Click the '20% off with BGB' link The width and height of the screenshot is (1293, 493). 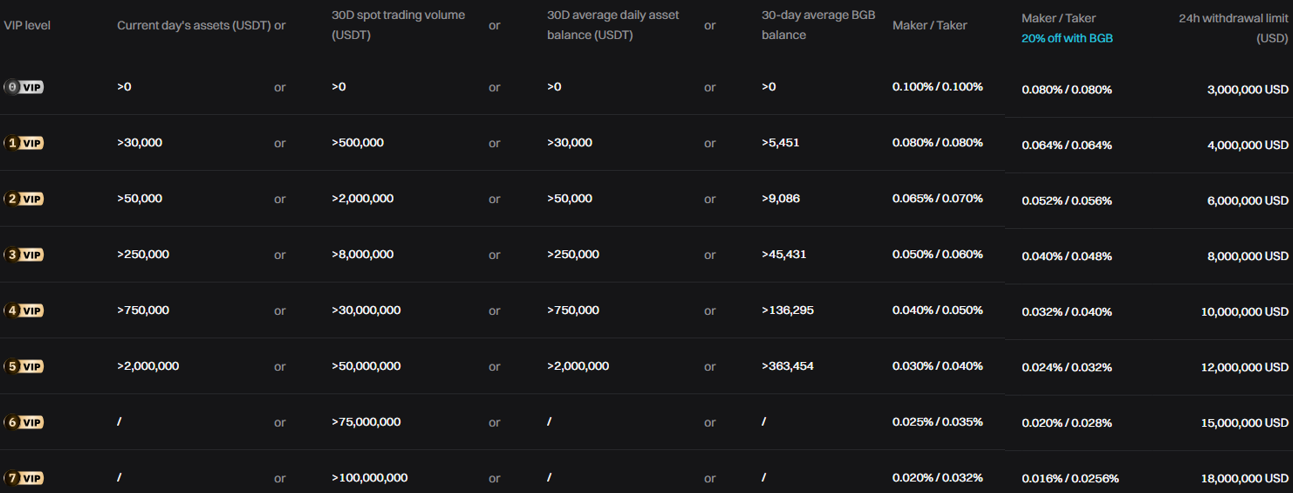point(1066,38)
